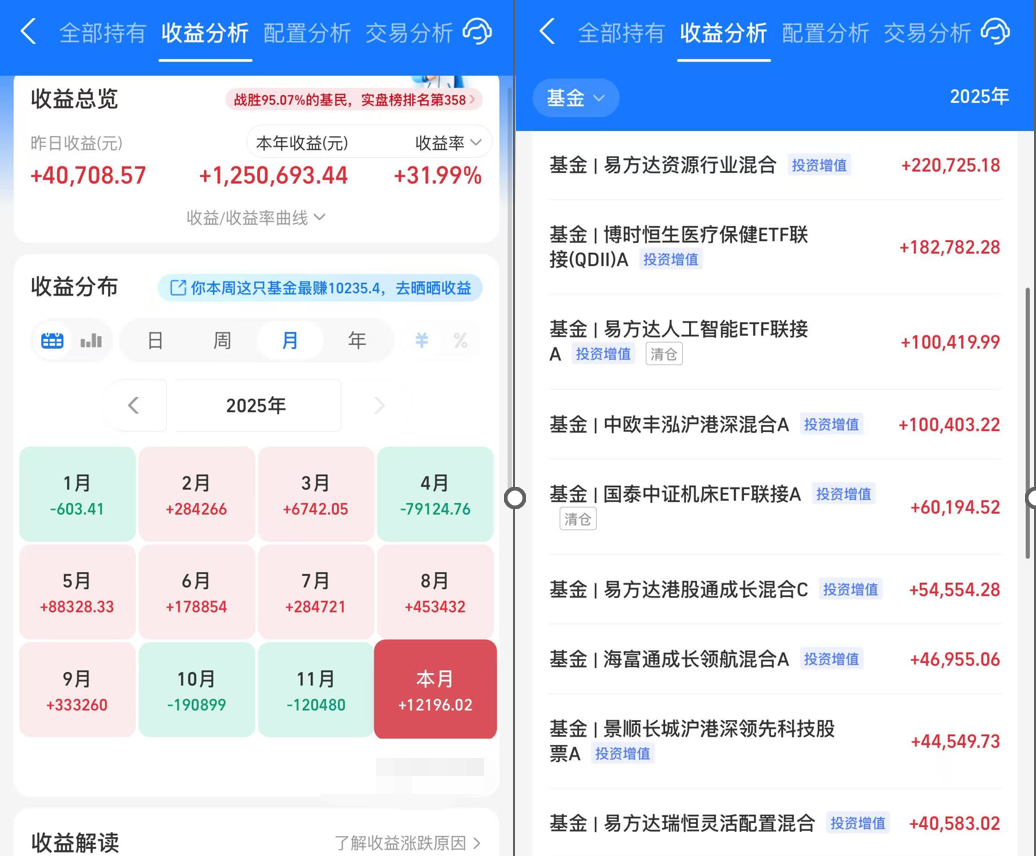Open 收益率 dropdown in overview
The image size is (1036, 856).
pos(448,143)
